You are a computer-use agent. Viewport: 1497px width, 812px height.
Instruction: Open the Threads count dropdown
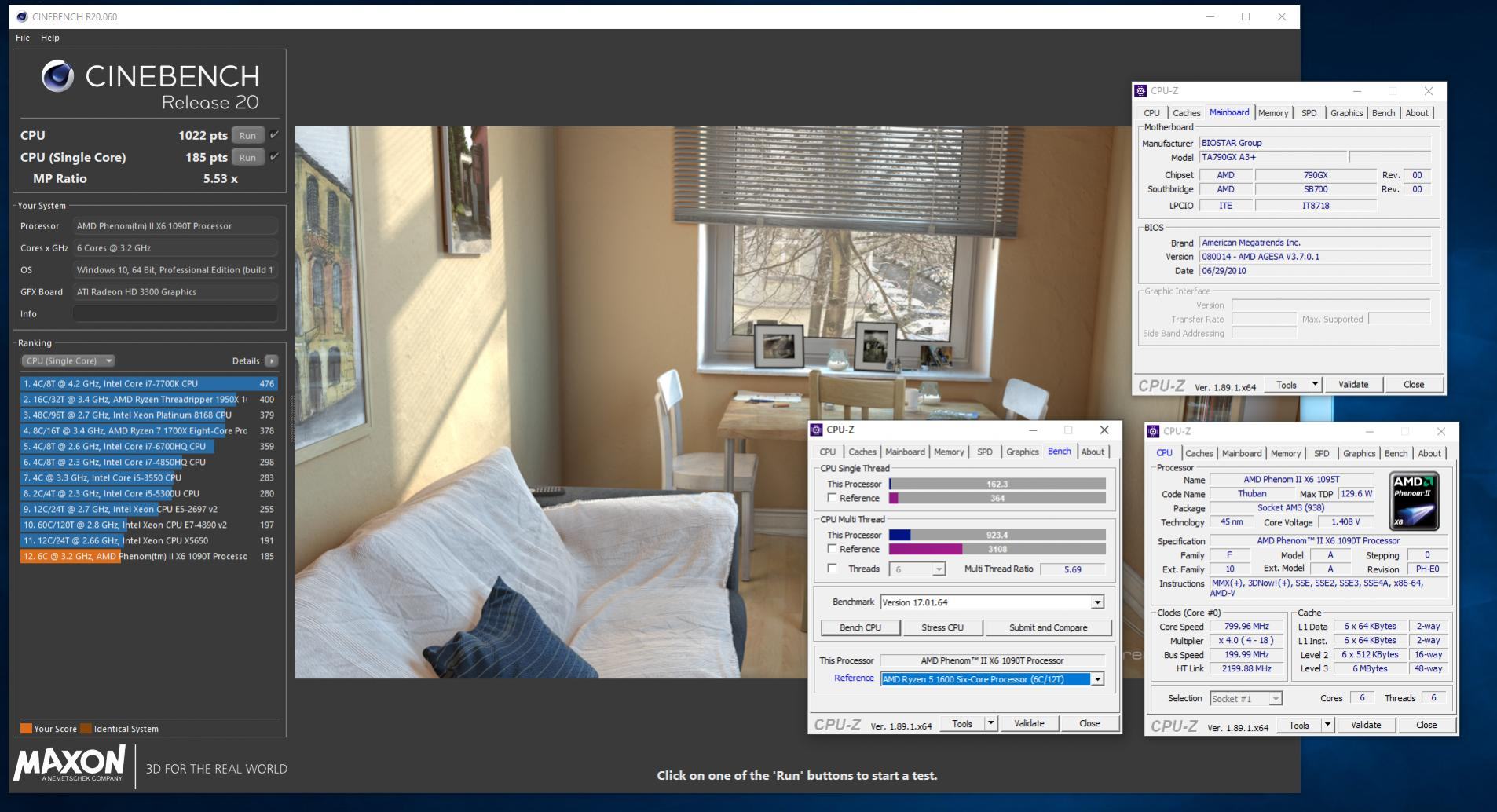pyautogui.click(x=938, y=569)
